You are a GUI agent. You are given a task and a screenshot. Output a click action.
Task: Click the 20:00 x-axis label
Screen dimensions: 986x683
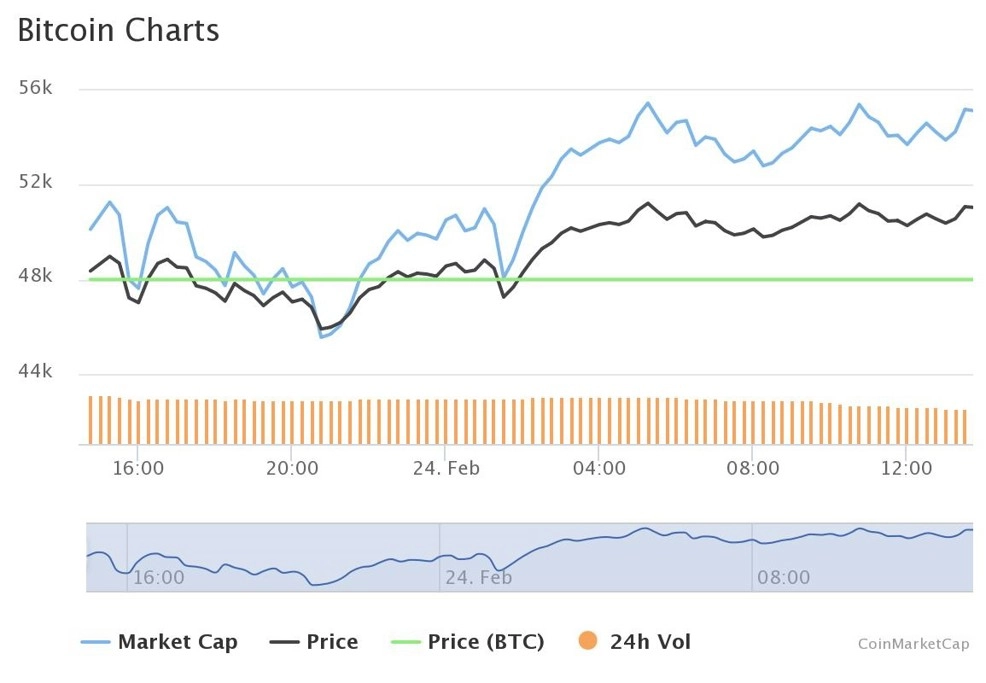292,468
